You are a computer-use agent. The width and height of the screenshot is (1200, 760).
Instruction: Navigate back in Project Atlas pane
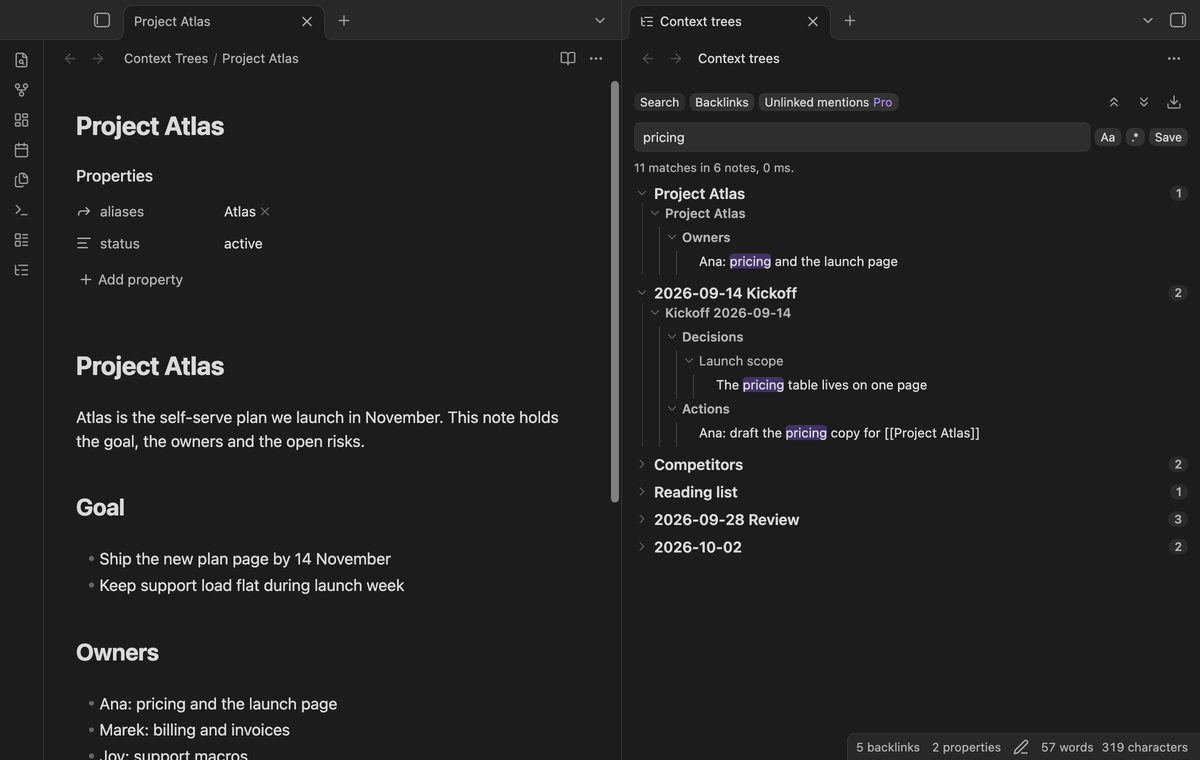pos(70,58)
